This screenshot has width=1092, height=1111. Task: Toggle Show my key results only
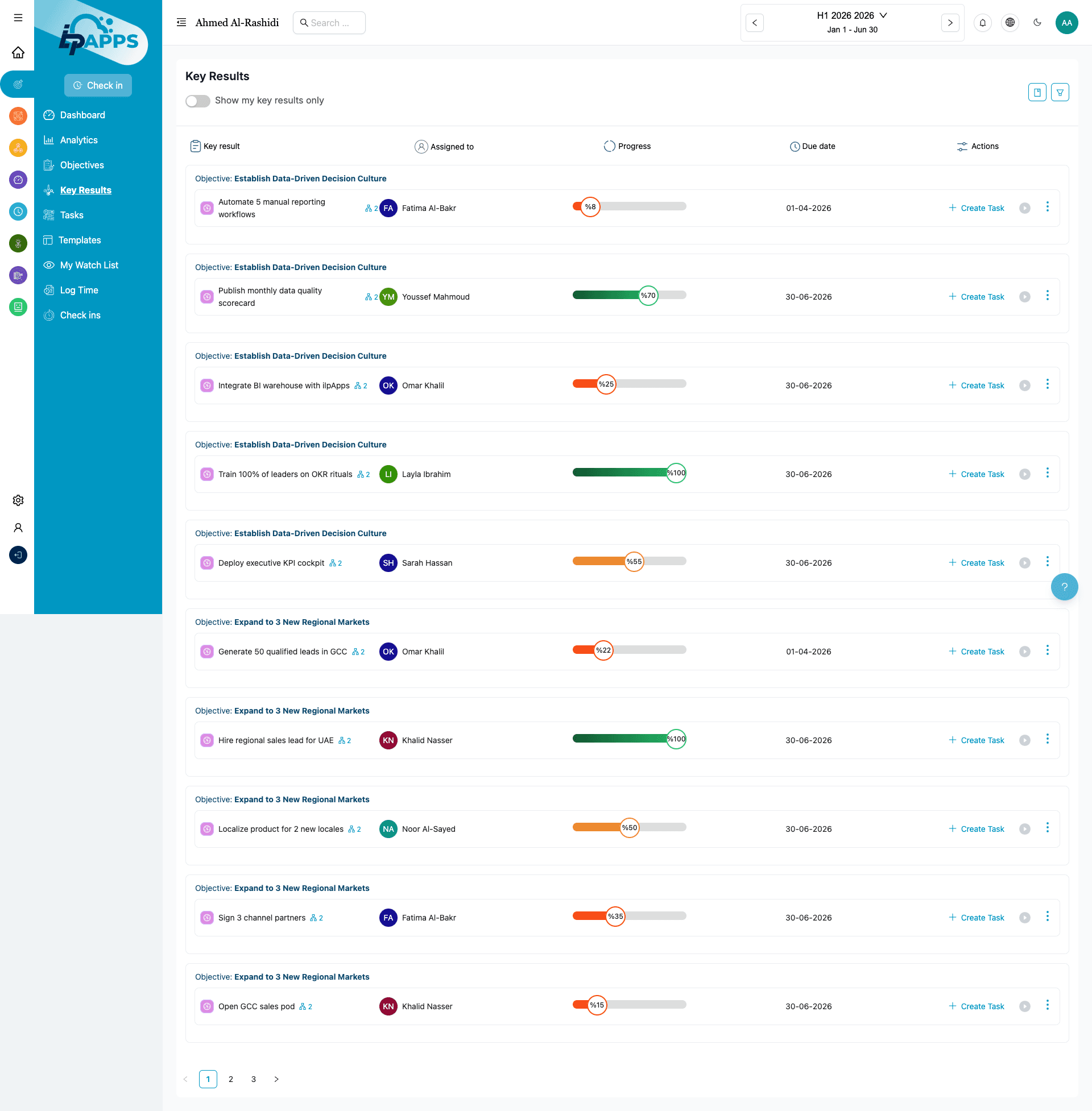(x=198, y=101)
